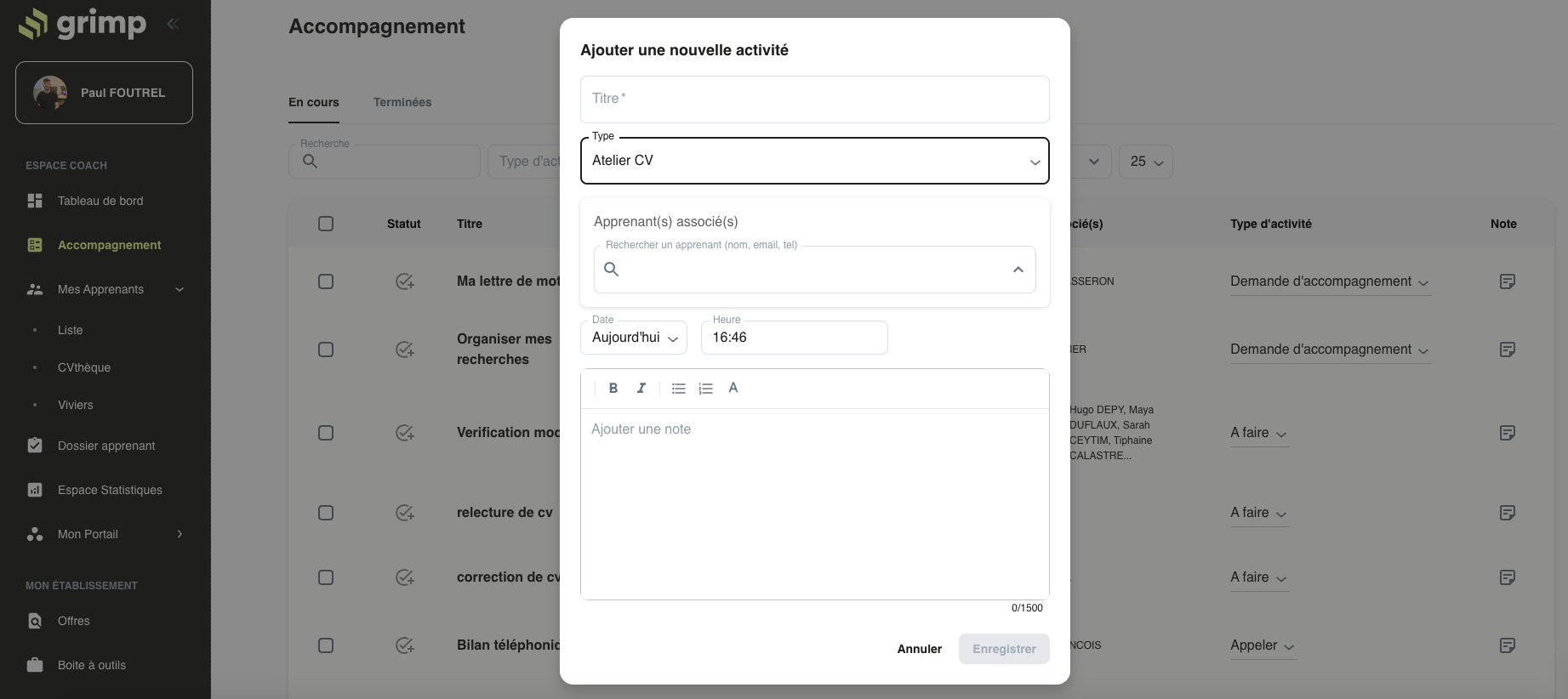
Task: Check the relecture de cv row checkbox
Action: pos(326,513)
